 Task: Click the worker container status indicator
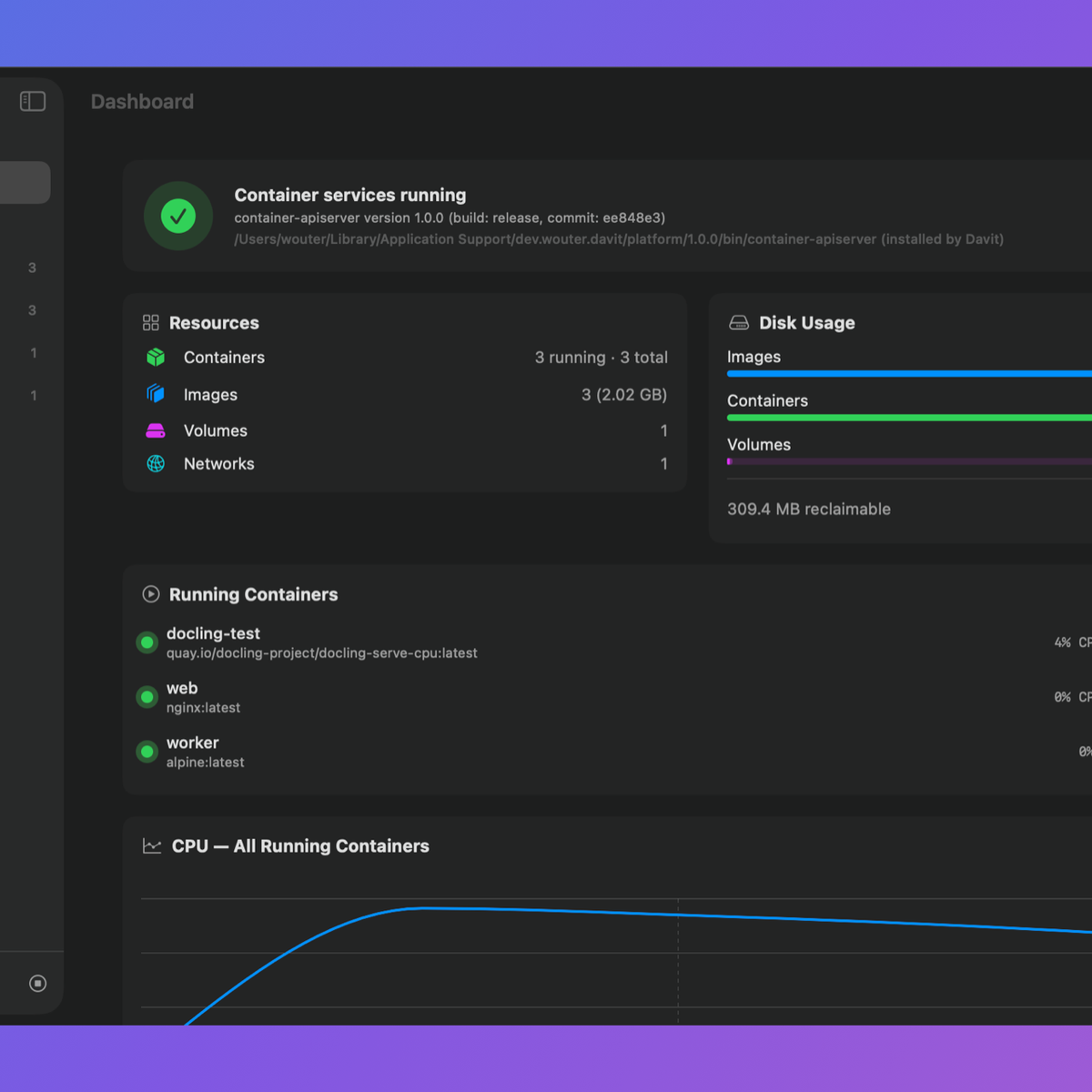[x=147, y=752]
